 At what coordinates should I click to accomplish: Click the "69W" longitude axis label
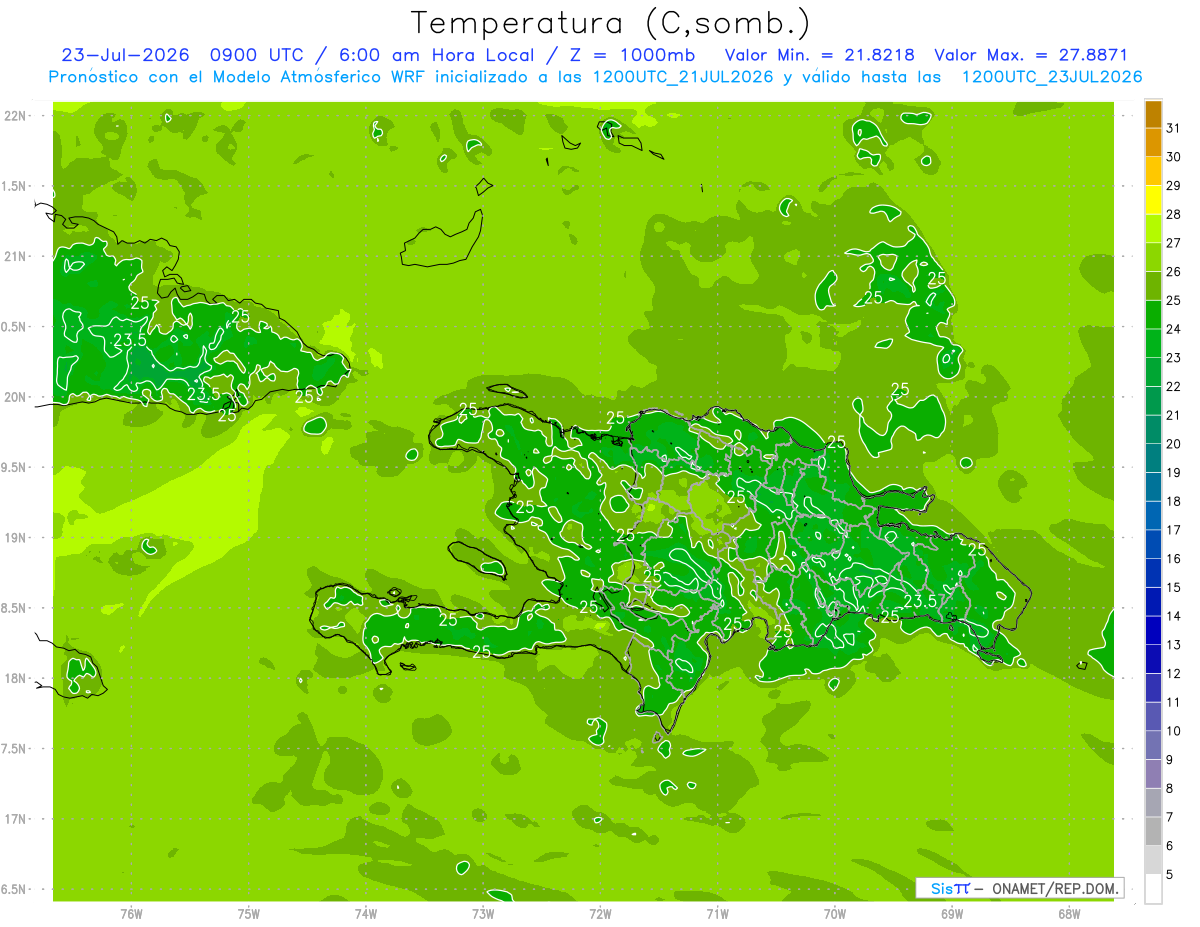[x=952, y=913]
